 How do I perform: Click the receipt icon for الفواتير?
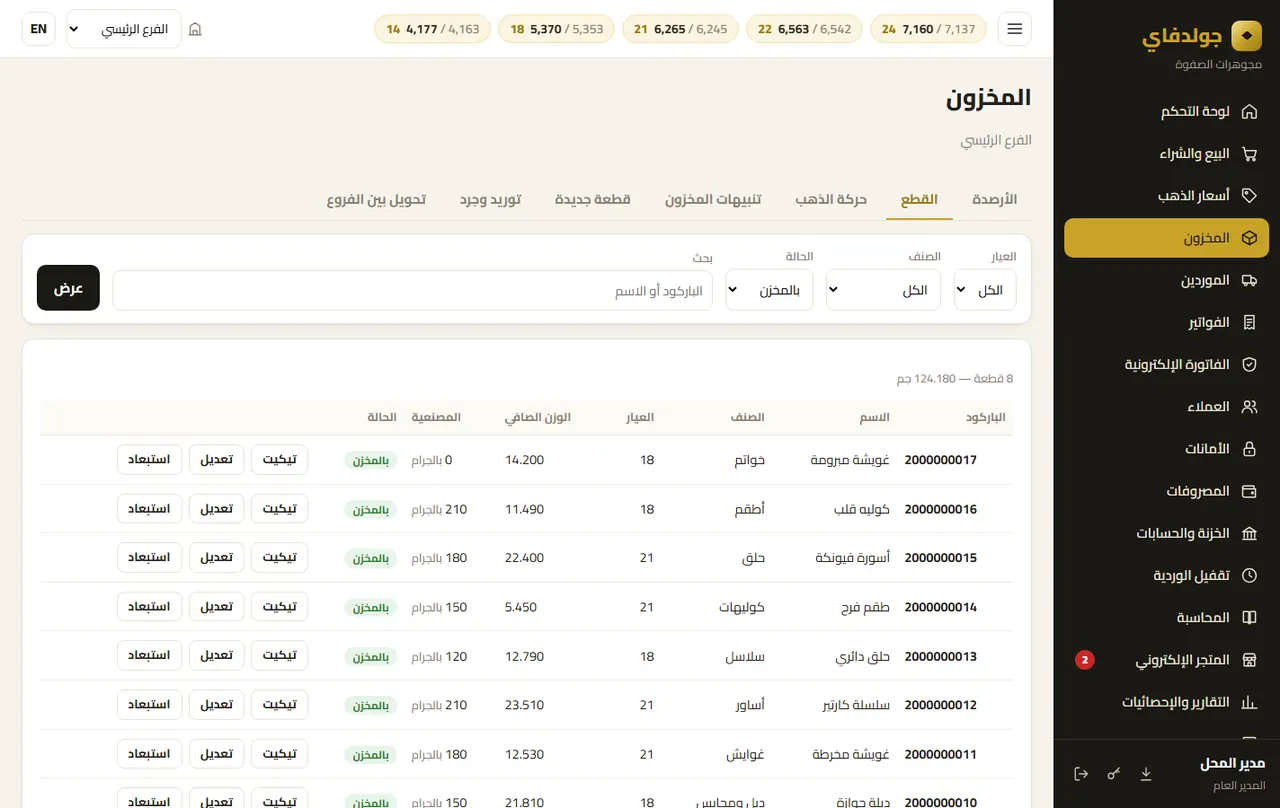click(x=1249, y=323)
